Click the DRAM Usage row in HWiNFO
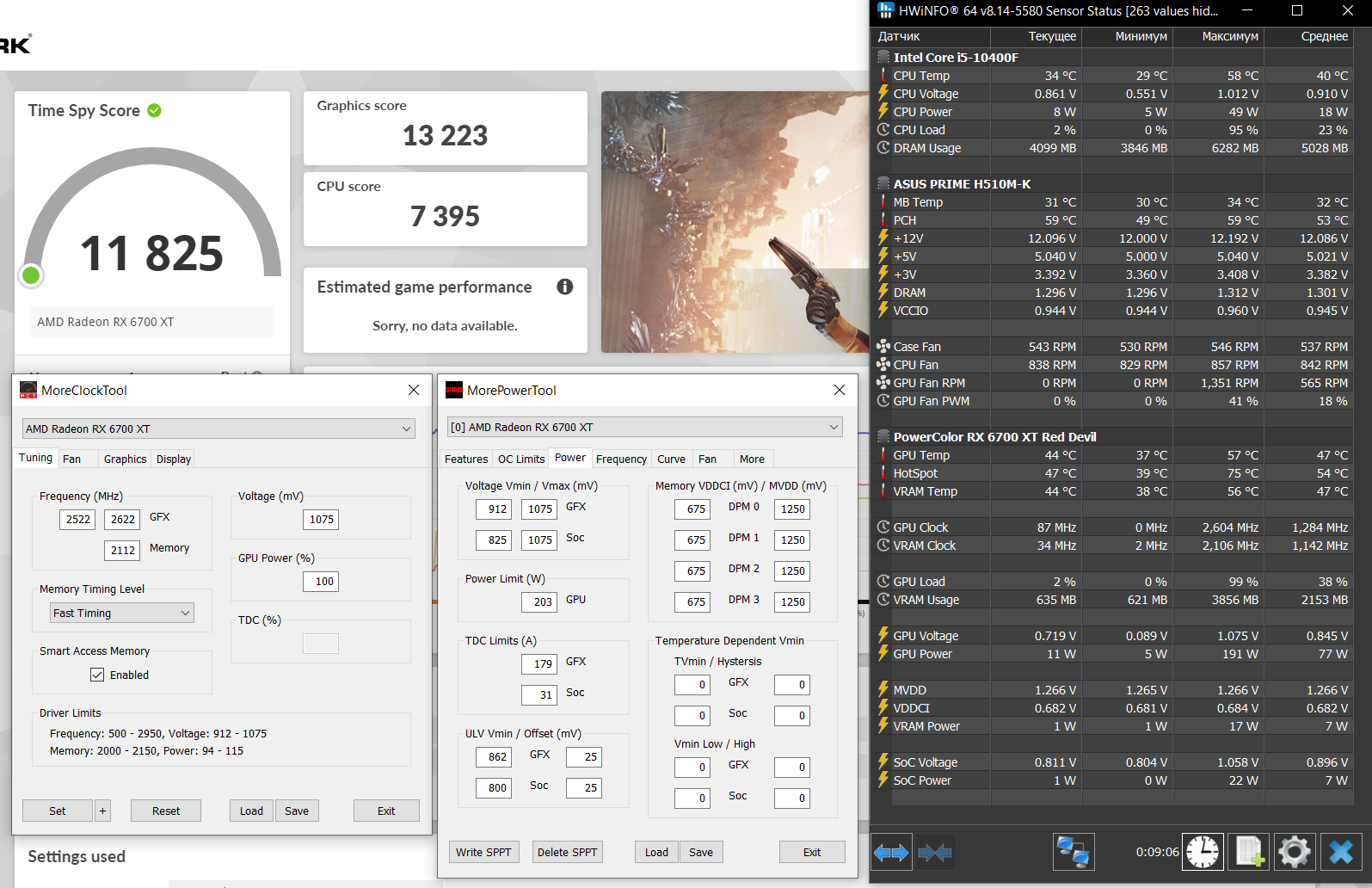Viewport: 1372px width, 888px height. [1113, 148]
